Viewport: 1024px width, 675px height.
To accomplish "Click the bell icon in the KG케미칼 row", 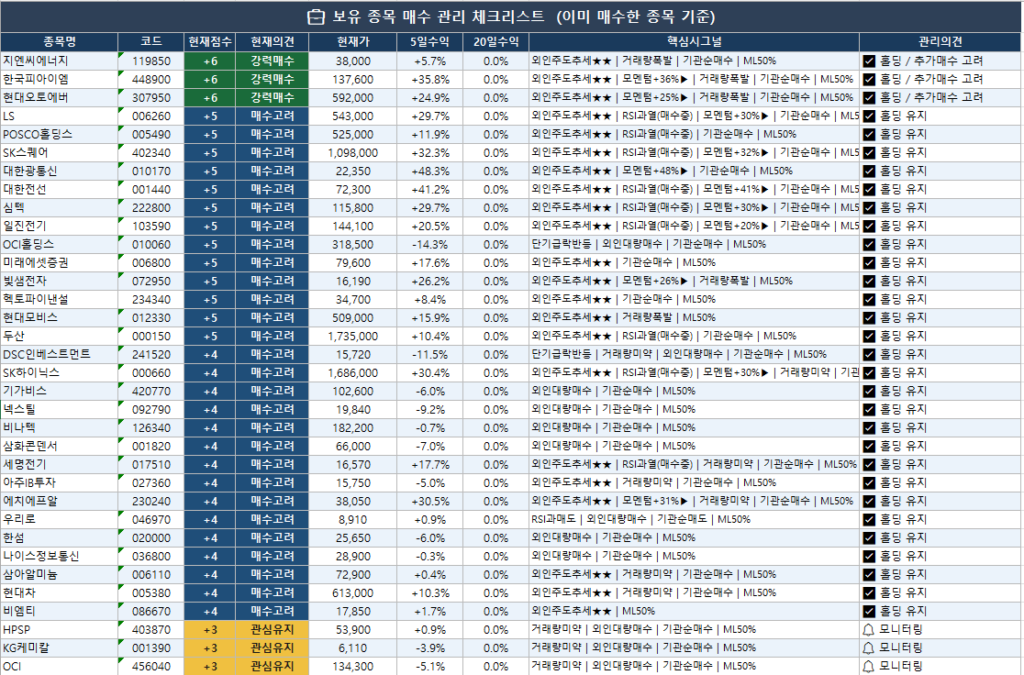I will click(x=869, y=648).
